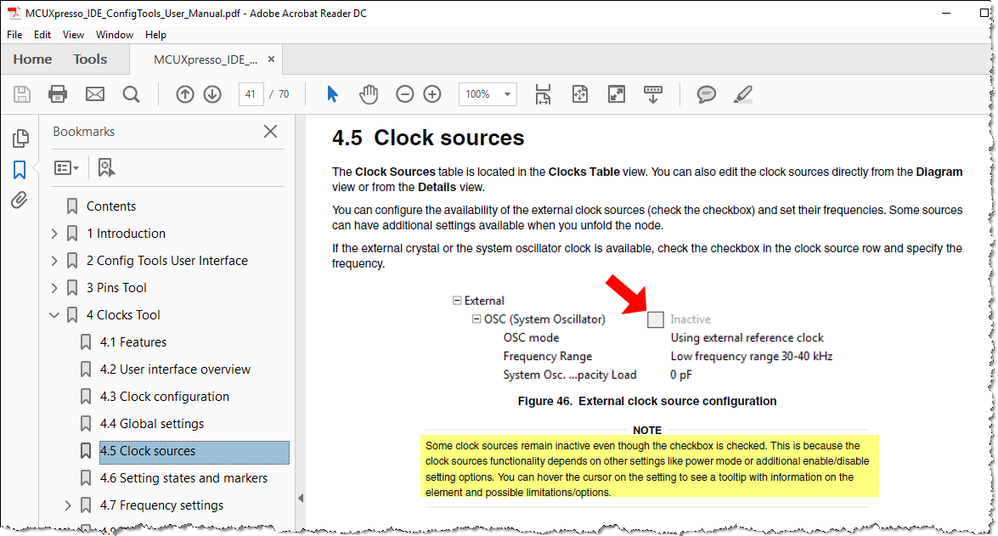Image resolution: width=998 pixels, height=536 pixels.
Task: Jump to 2 Config Tools User Interface
Action: pyautogui.click(x=167, y=261)
